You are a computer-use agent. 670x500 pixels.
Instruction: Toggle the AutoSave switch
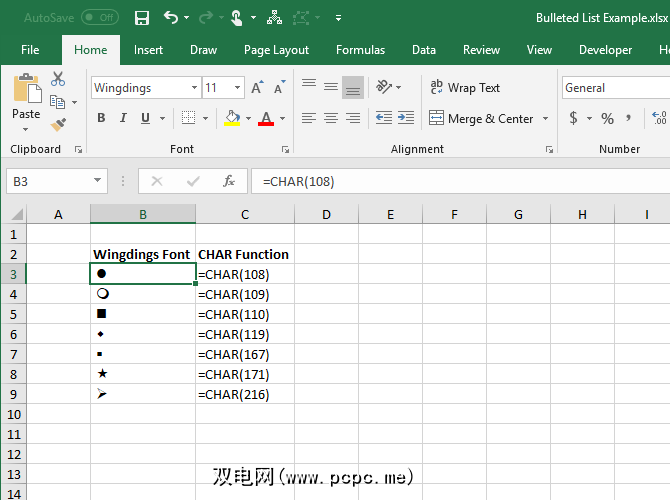point(99,17)
